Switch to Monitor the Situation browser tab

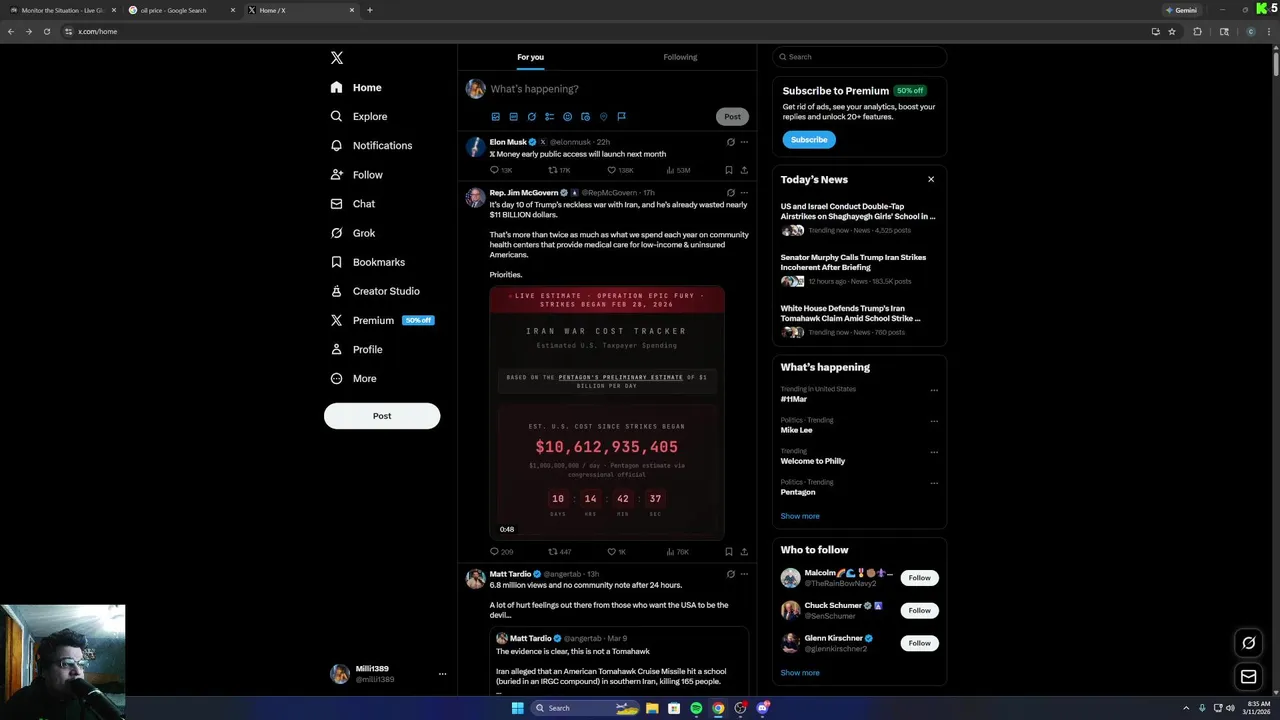(x=62, y=10)
